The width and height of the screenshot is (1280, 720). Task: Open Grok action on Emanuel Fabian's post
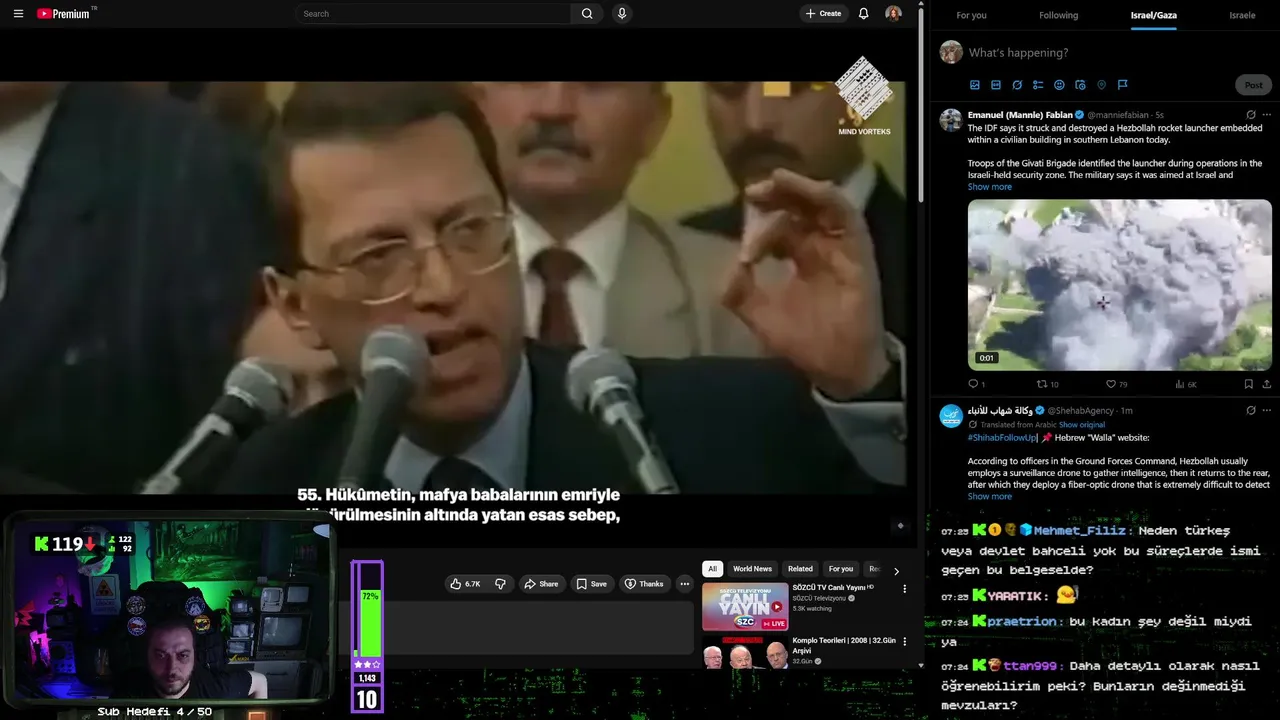[x=1251, y=115]
